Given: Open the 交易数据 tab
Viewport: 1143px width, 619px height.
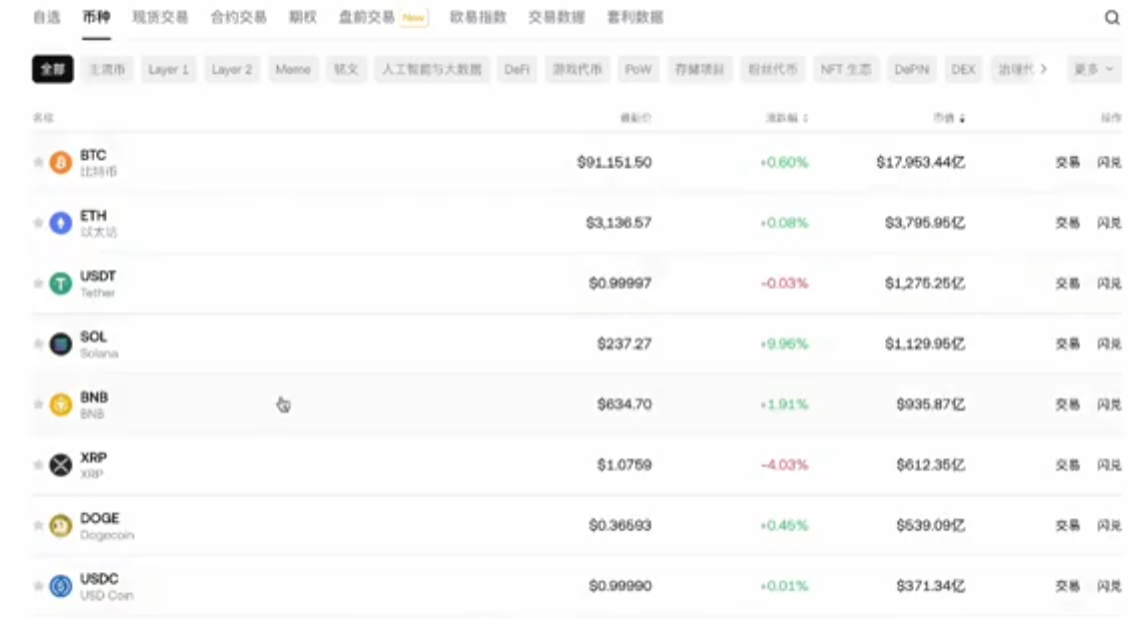Looking at the screenshot, I should 557,17.
